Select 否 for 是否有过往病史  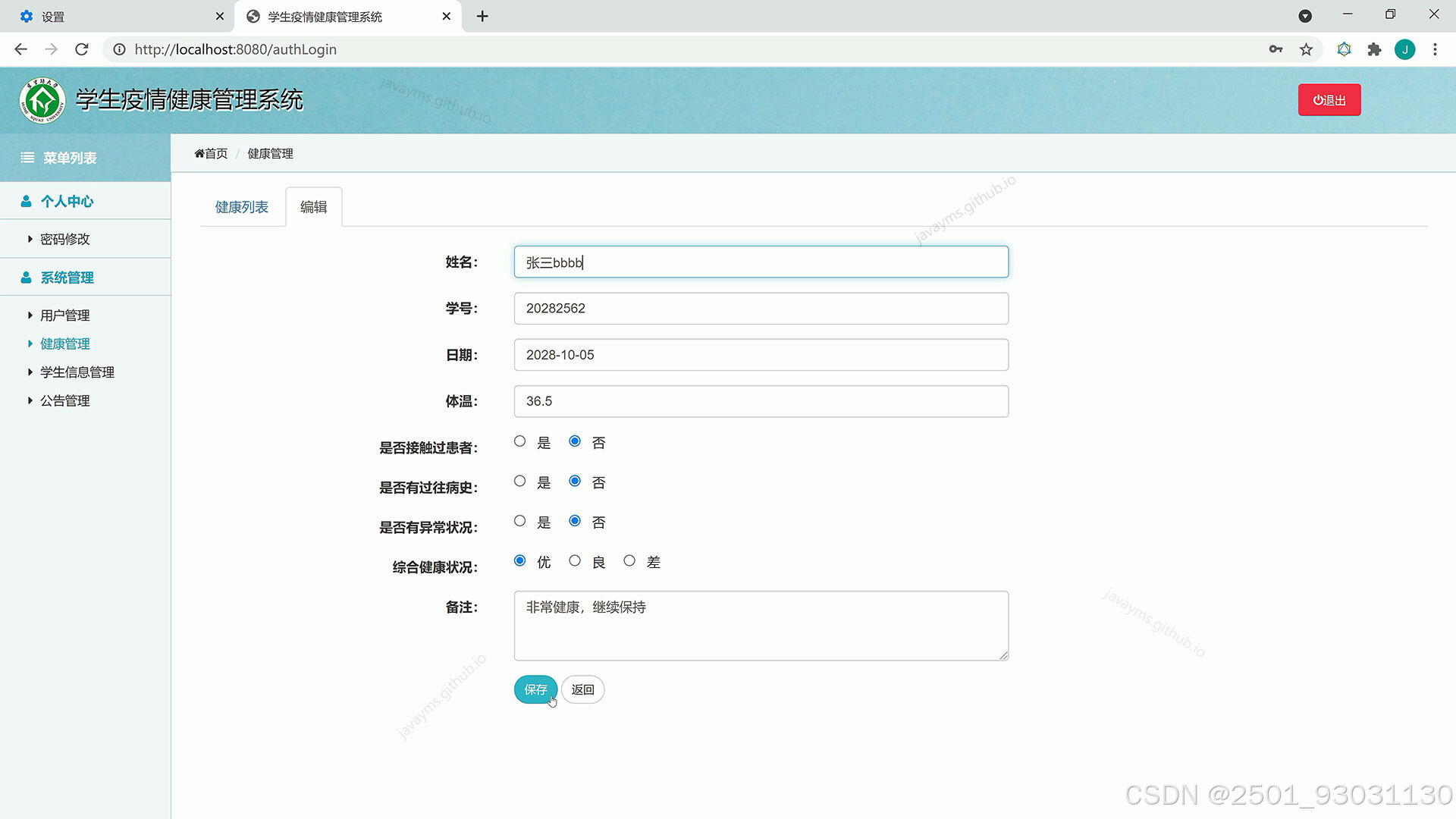[x=575, y=482]
